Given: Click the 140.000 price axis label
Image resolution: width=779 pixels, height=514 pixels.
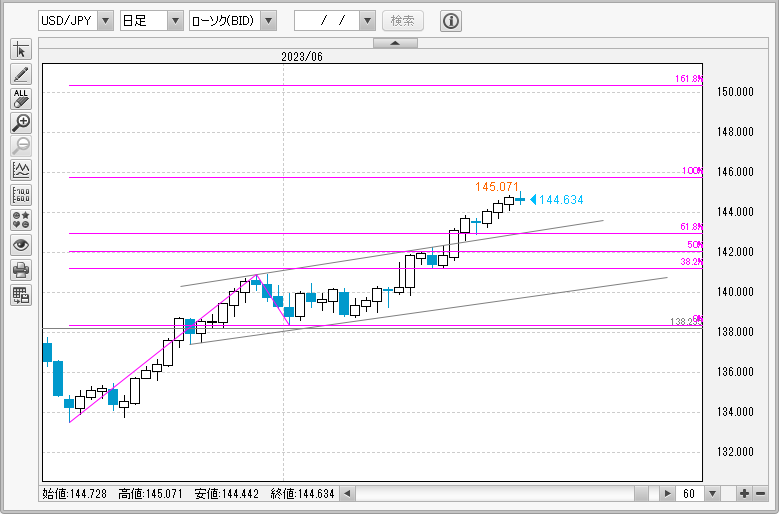Looking at the screenshot, I should (735, 292).
